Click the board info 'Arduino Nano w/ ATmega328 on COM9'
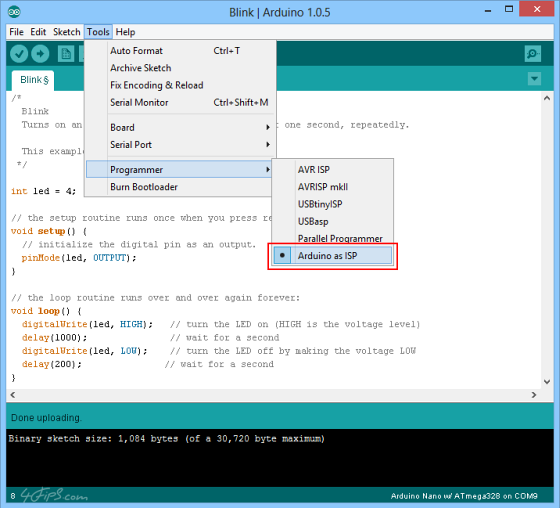 (x=464, y=496)
